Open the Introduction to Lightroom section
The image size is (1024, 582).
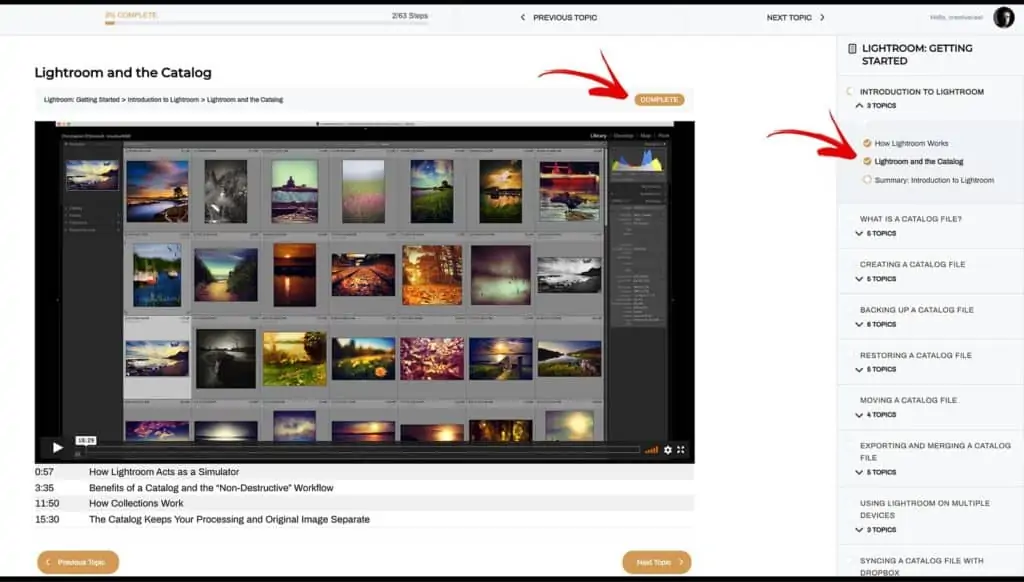(921, 92)
